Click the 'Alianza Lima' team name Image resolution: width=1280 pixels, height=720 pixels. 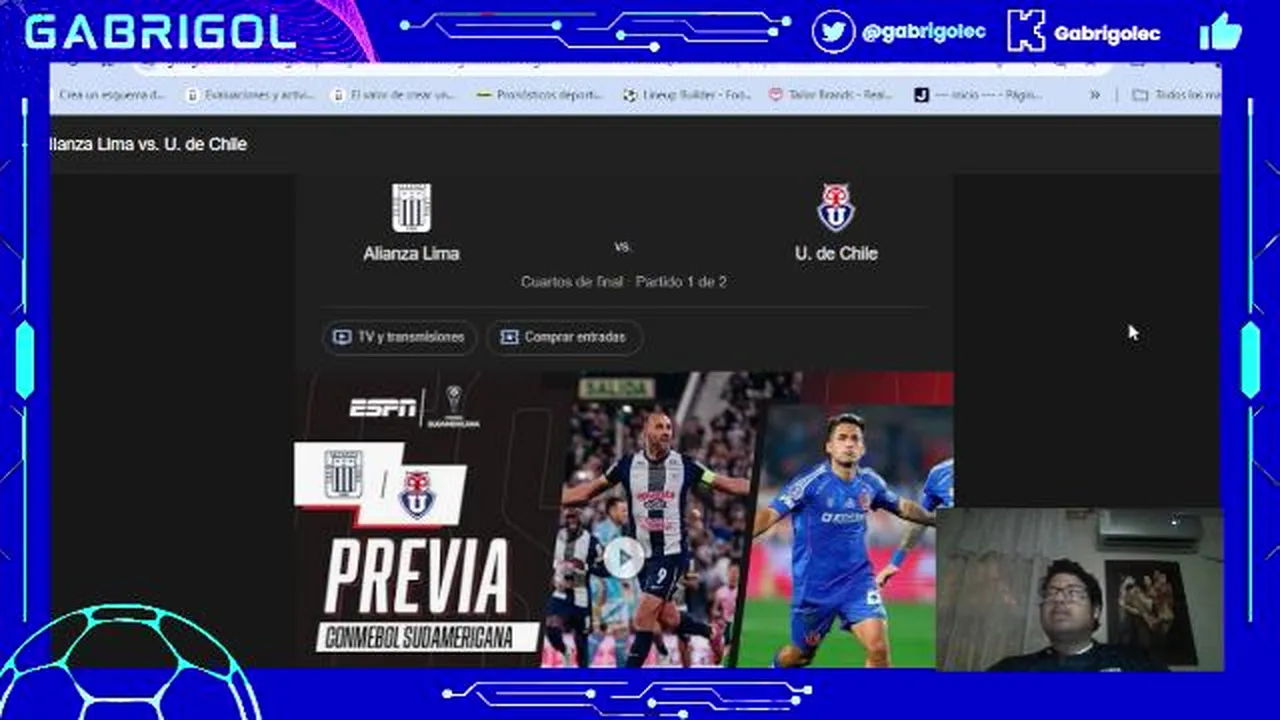[x=411, y=254]
